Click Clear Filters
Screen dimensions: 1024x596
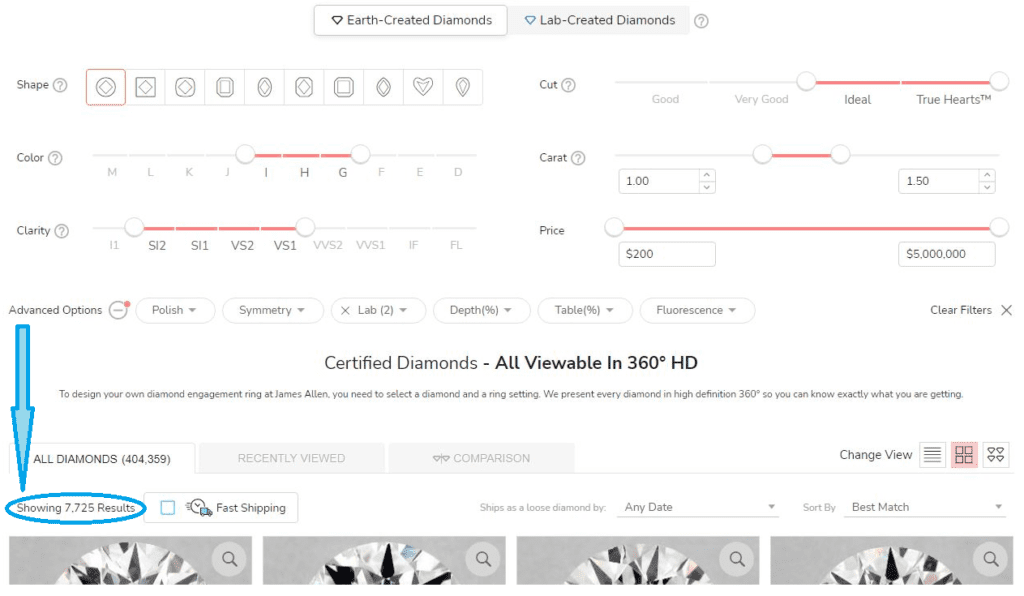tap(970, 310)
